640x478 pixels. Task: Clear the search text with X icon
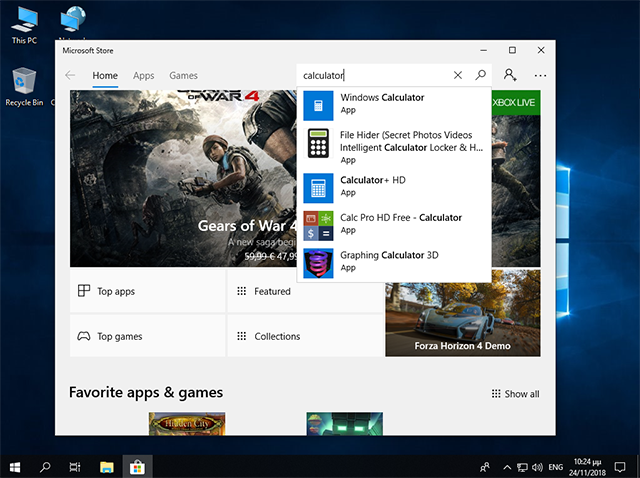click(x=458, y=75)
